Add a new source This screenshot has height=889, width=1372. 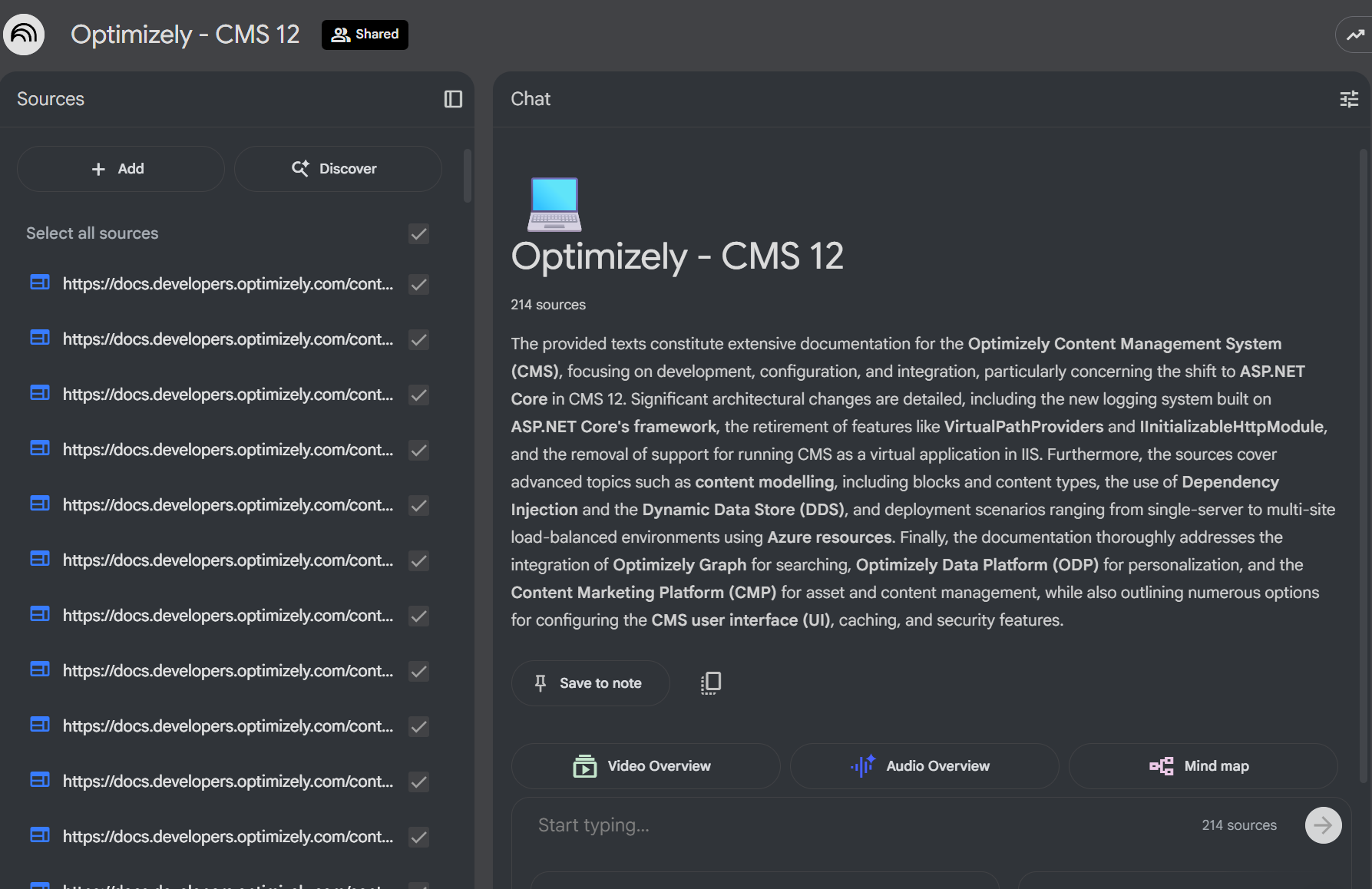coord(120,169)
